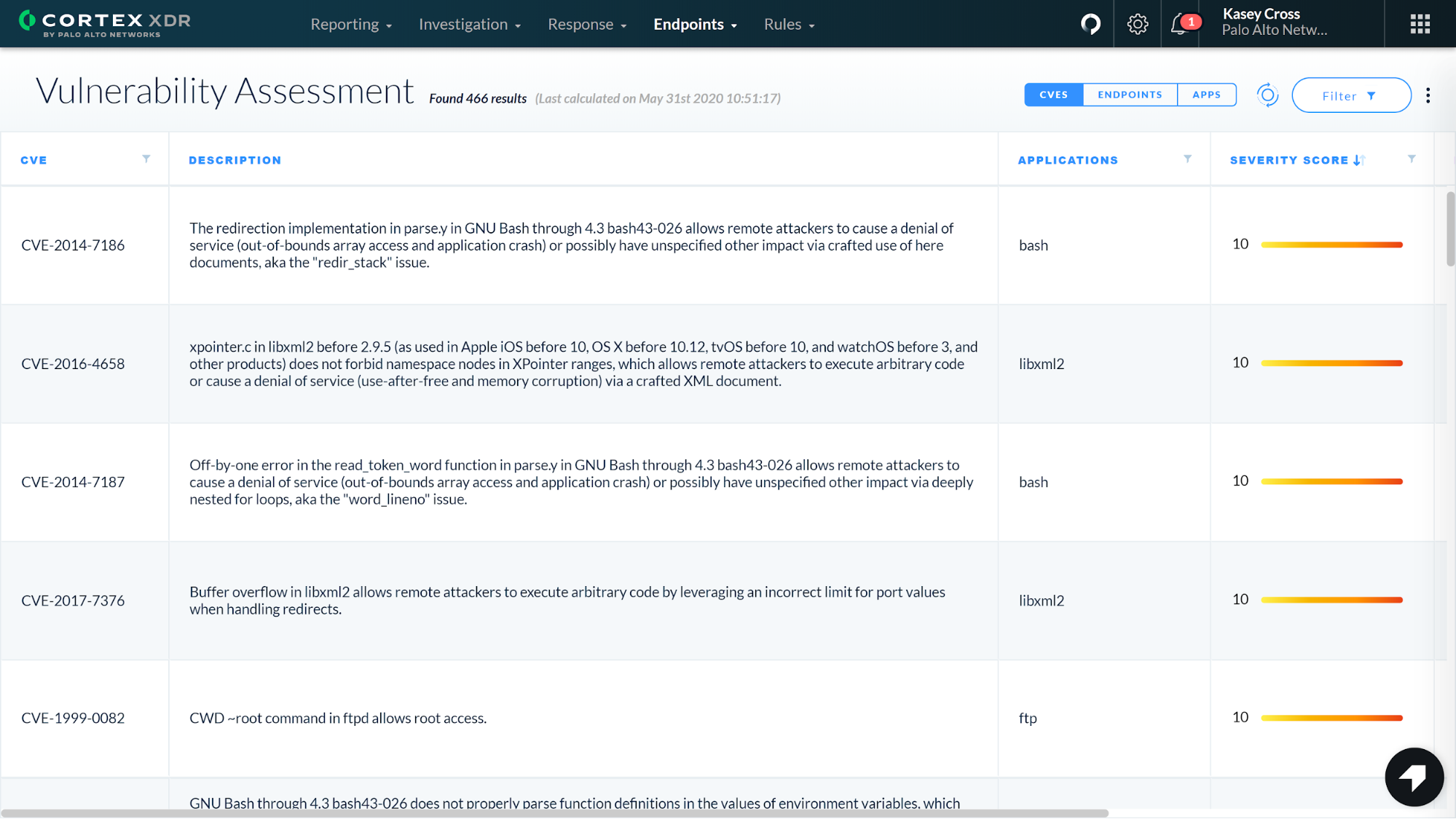Screen dimensions: 1456x819
Task: Click the CVES toggle button
Action: click(x=1053, y=94)
